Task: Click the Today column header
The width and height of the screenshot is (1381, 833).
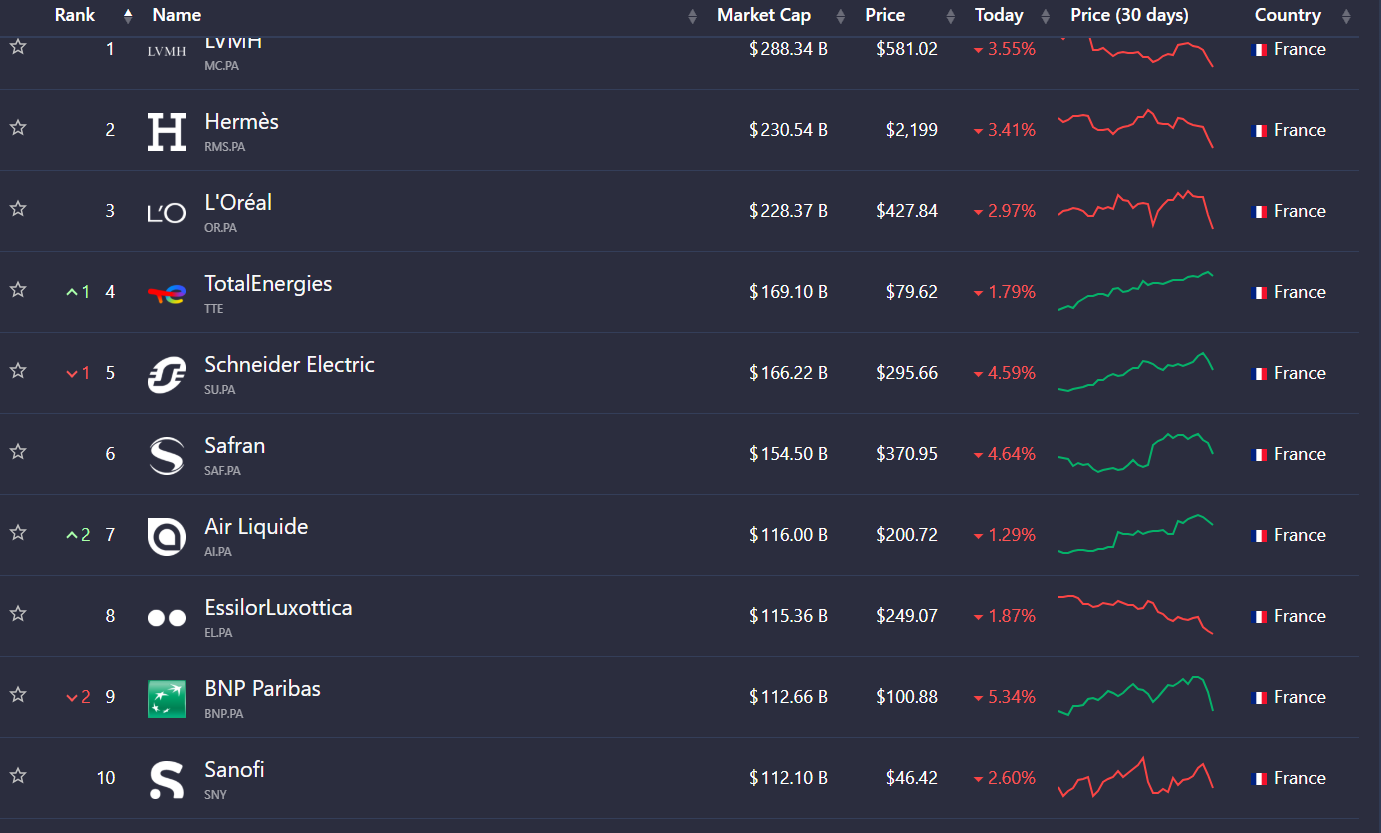Action: pyautogui.click(x=999, y=15)
